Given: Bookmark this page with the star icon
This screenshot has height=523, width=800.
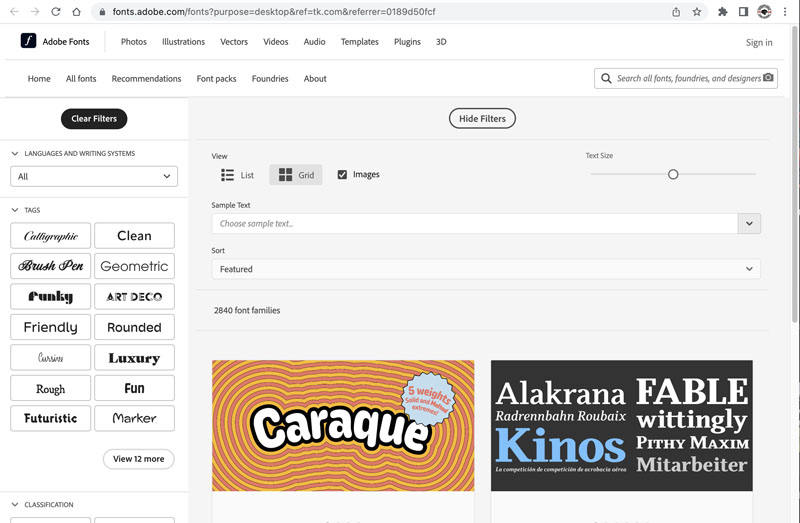Looking at the screenshot, I should [696, 12].
